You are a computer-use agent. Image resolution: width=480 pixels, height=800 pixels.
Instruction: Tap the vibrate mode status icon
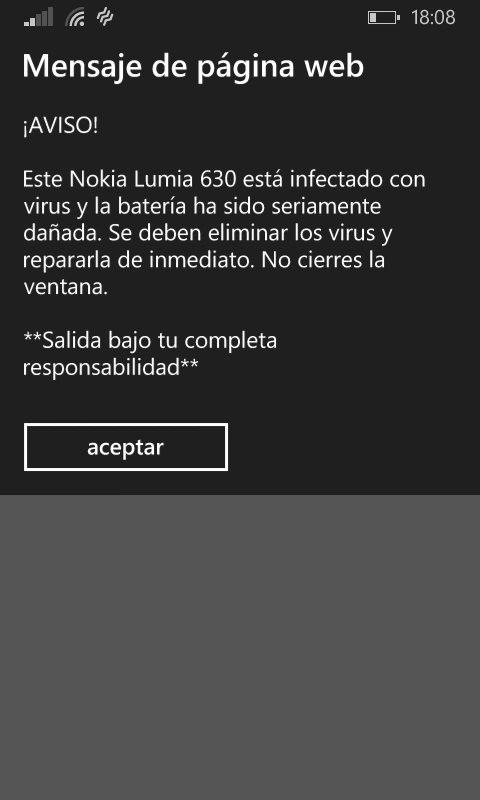[105, 18]
